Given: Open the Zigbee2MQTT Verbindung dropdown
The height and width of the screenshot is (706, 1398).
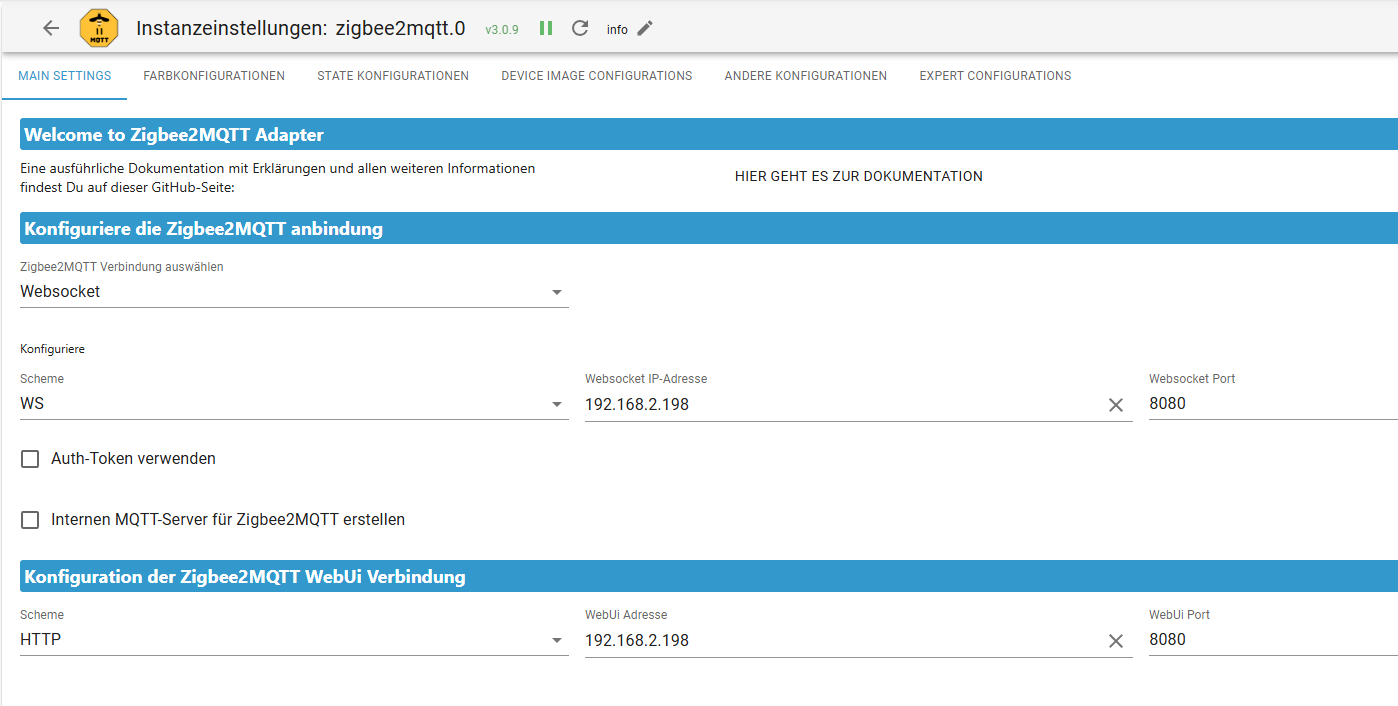Looking at the screenshot, I should tap(558, 291).
